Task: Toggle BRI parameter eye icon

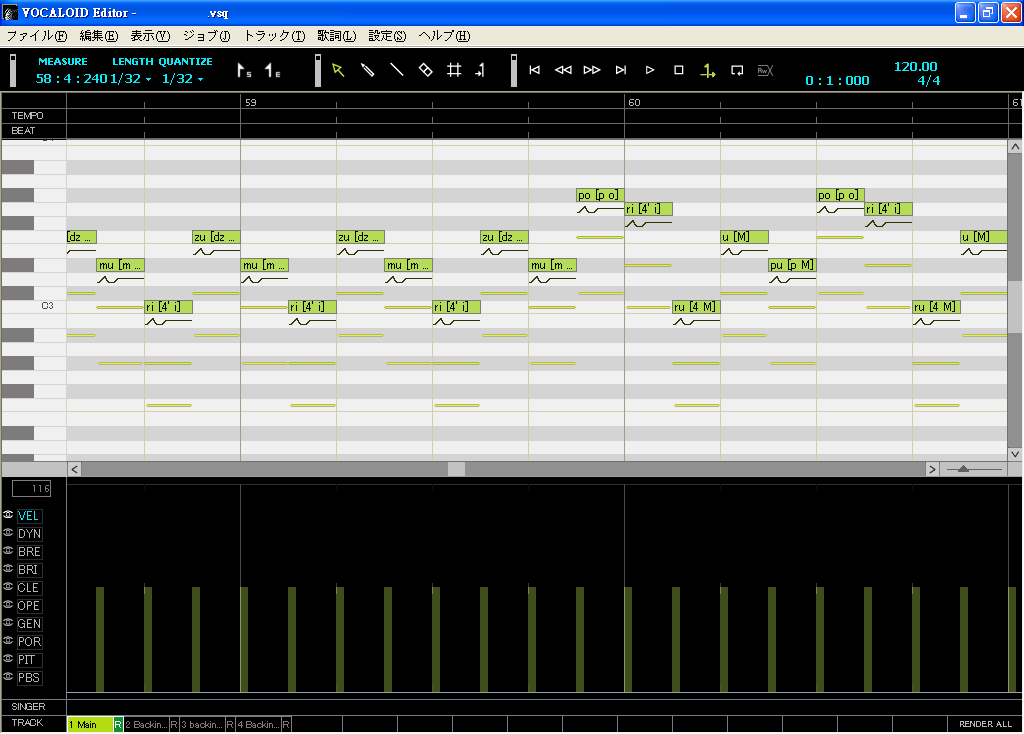Action: 8,569
